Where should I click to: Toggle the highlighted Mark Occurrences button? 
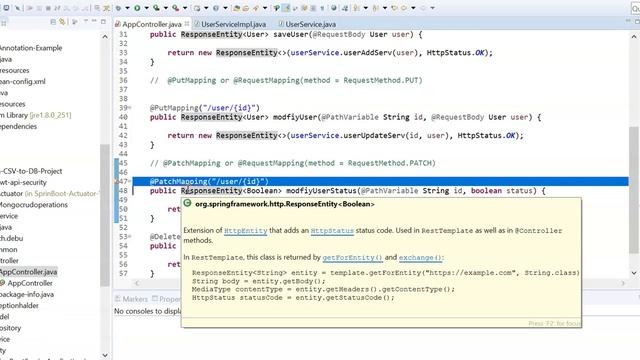[286, 8]
